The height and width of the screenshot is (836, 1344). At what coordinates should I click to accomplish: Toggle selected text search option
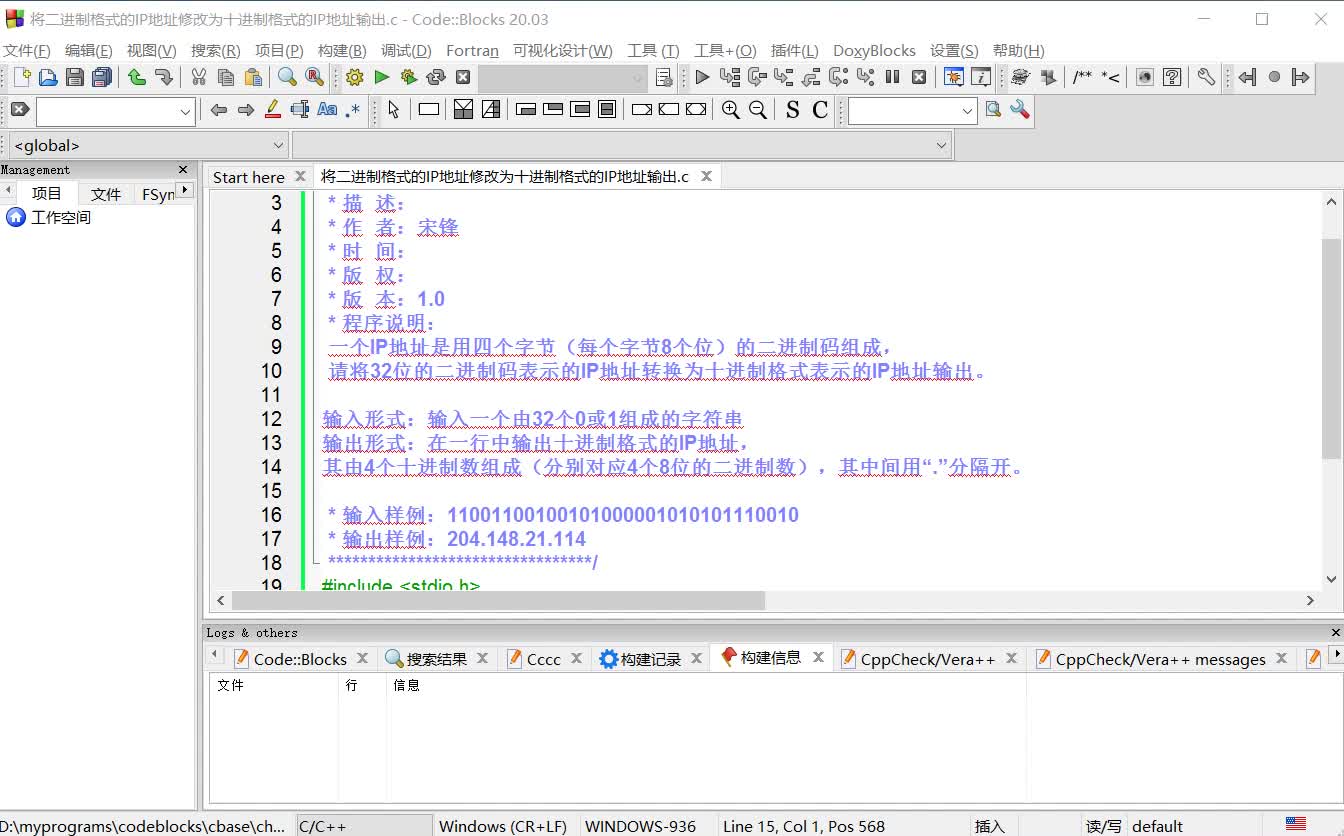299,110
